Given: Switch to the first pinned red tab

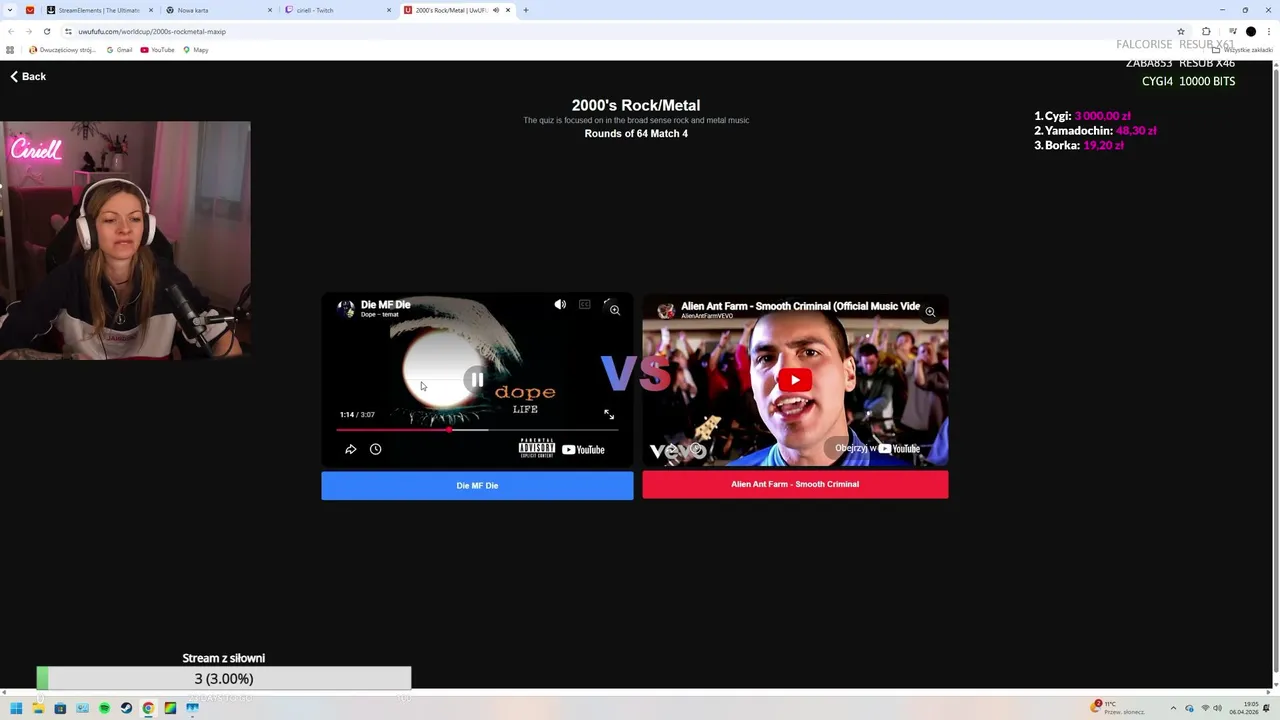Looking at the screenshot, I should 29,10.
